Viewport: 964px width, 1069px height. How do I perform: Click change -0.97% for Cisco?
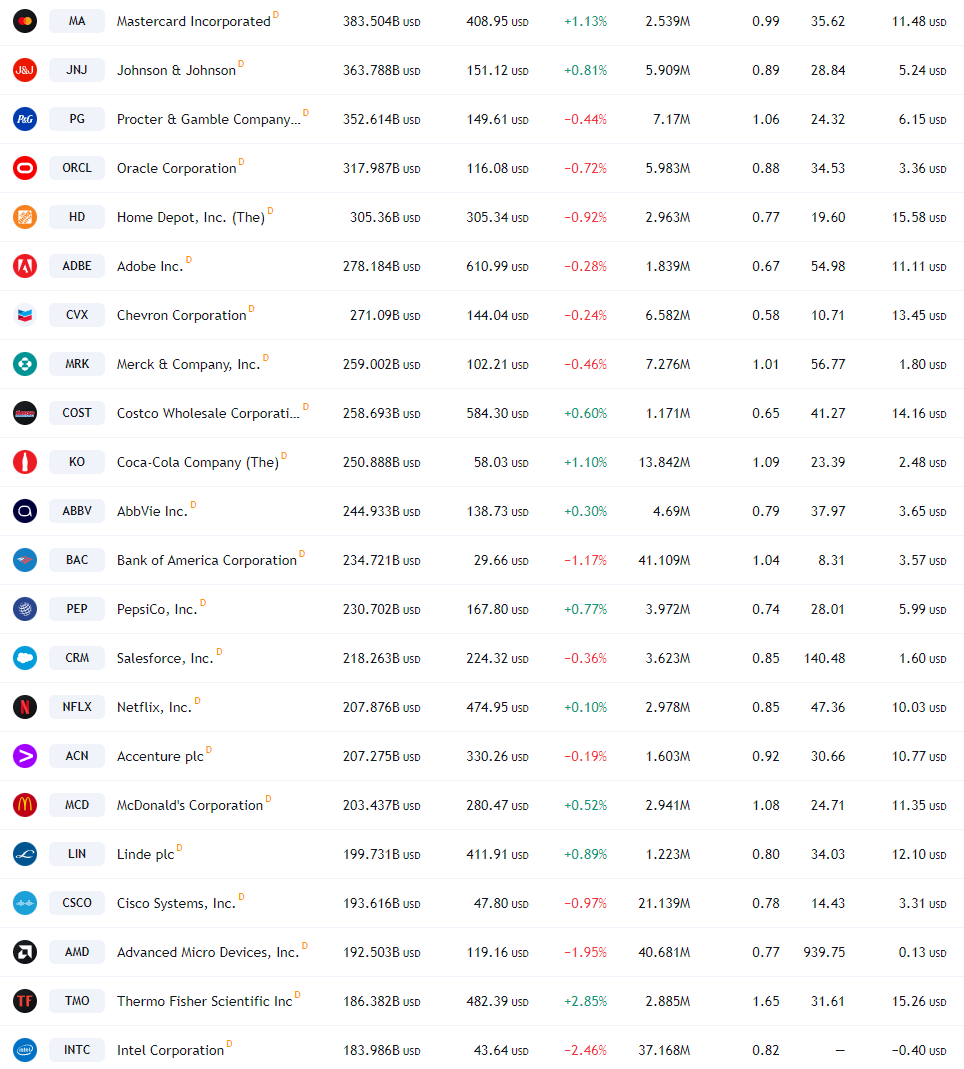[x=586, y=903]
